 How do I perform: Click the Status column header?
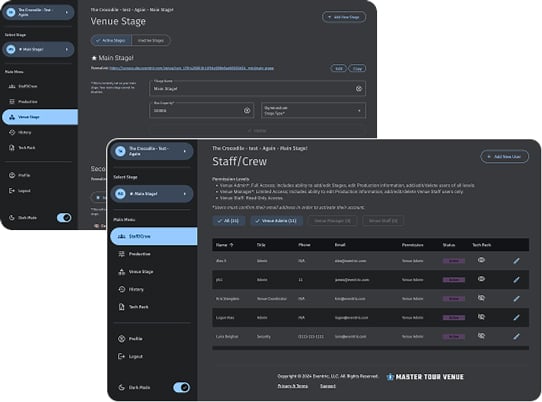point(449,245)
